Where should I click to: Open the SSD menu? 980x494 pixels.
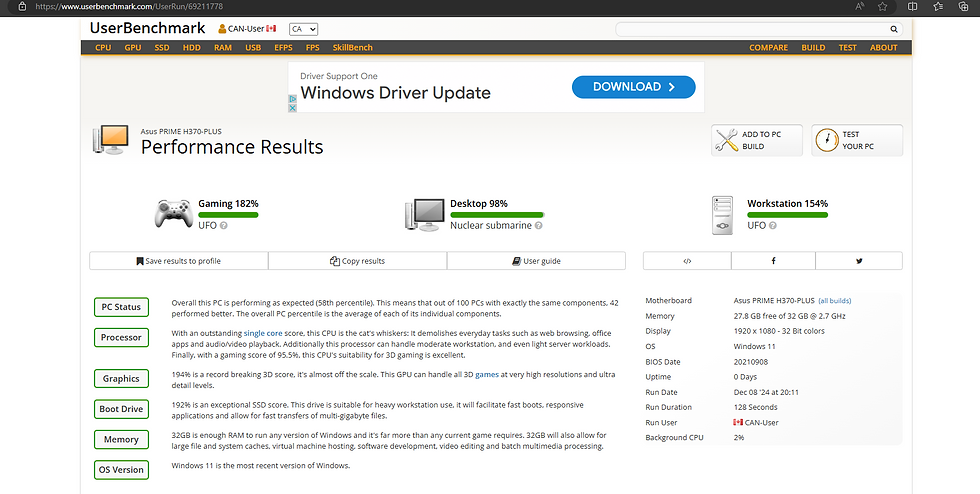coord(162,48)
